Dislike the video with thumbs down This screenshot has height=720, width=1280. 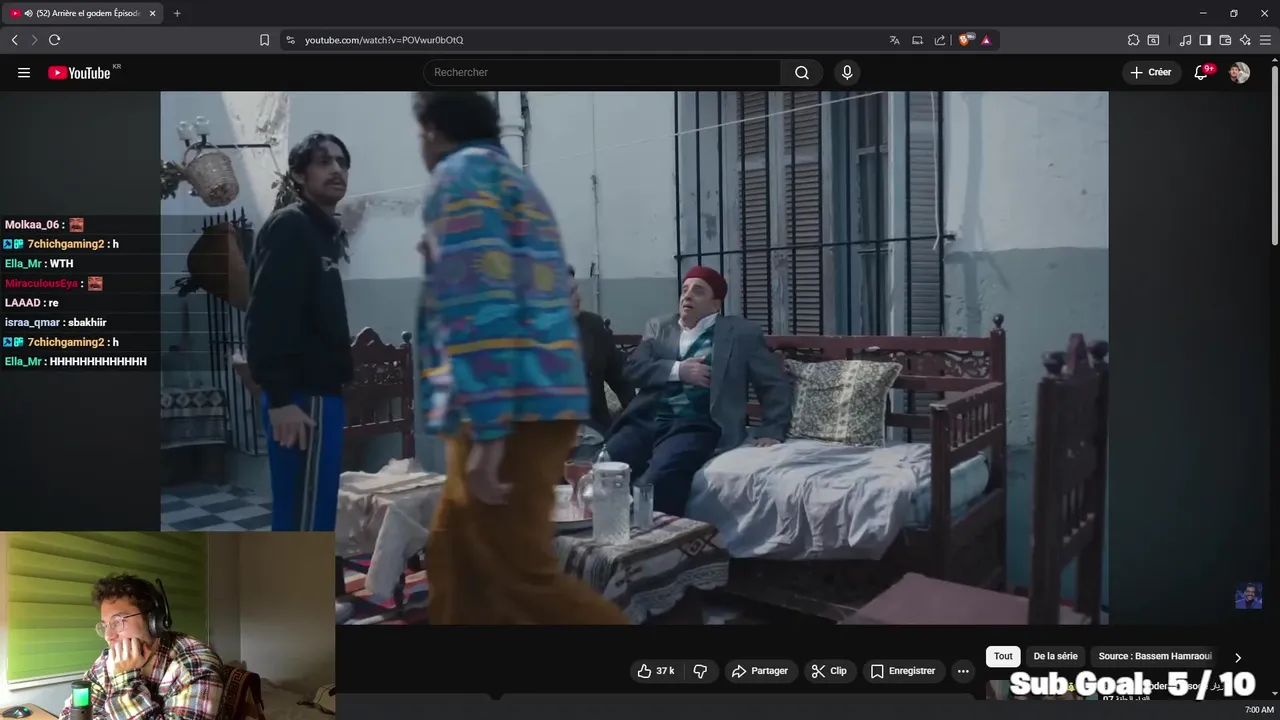(x=700, y=671)
